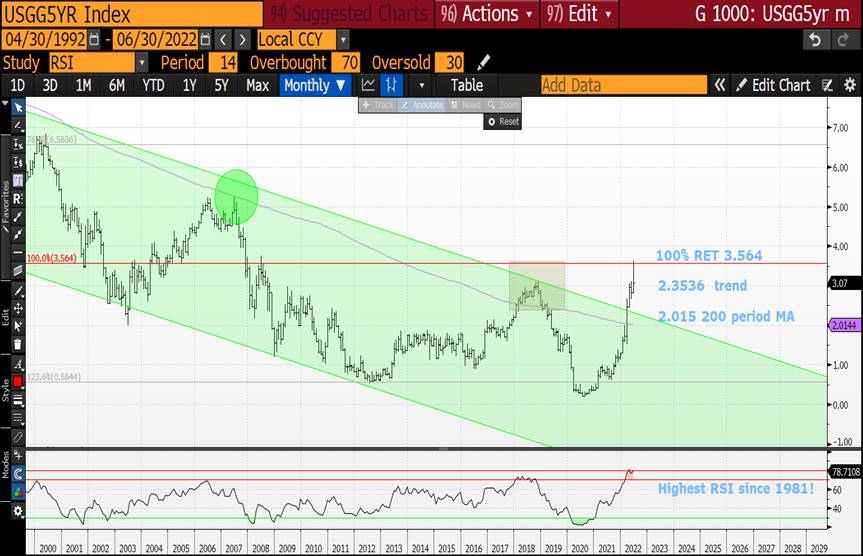Open the 96) Actions menu
863x556 pixels.
487,14
